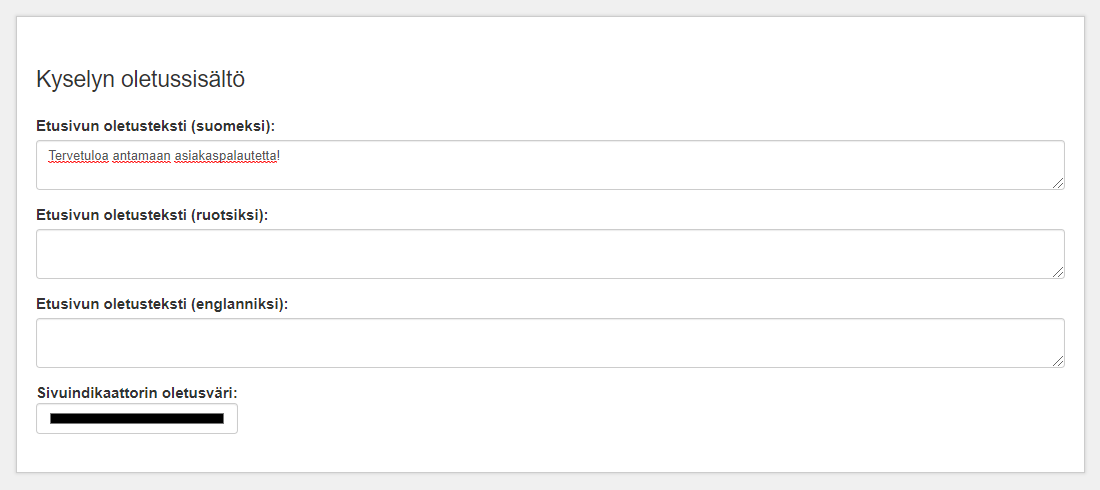
Task: Click the resize grip of the suomeksi textarea
Action: (x=1058, y=183)
